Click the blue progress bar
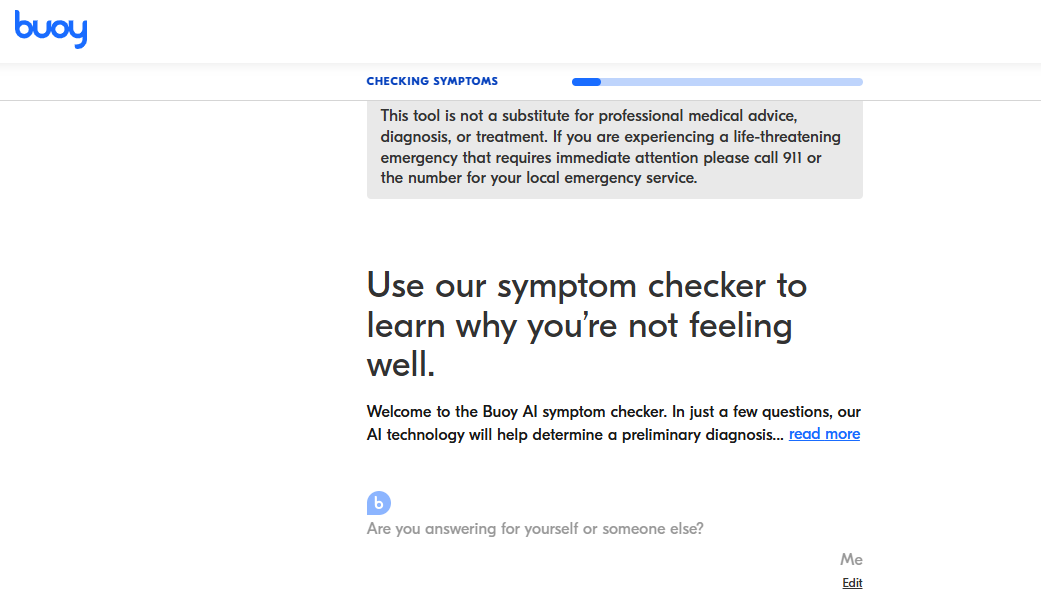 coord(716,82)
